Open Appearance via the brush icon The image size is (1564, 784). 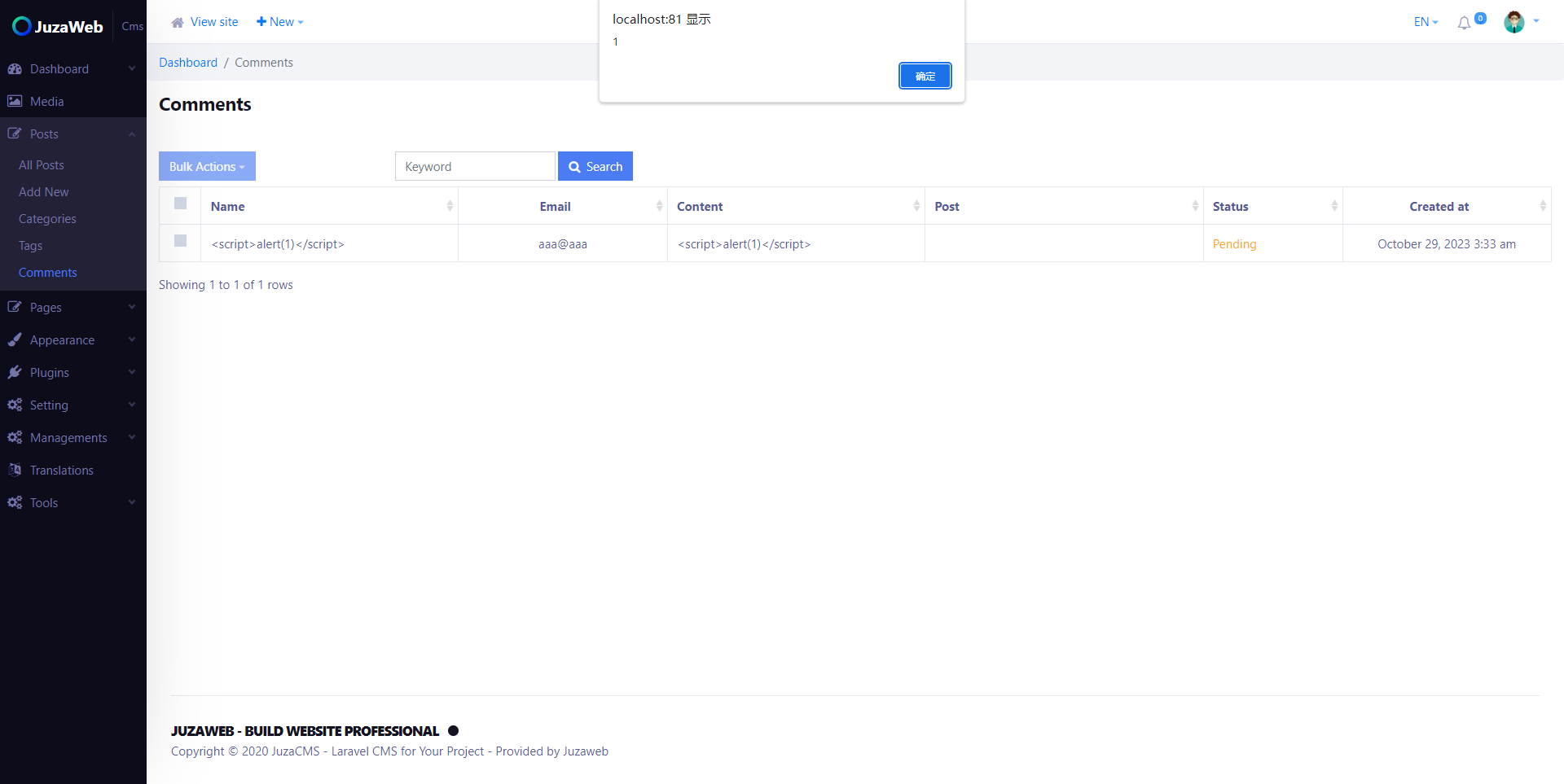(x=15, y=339)
